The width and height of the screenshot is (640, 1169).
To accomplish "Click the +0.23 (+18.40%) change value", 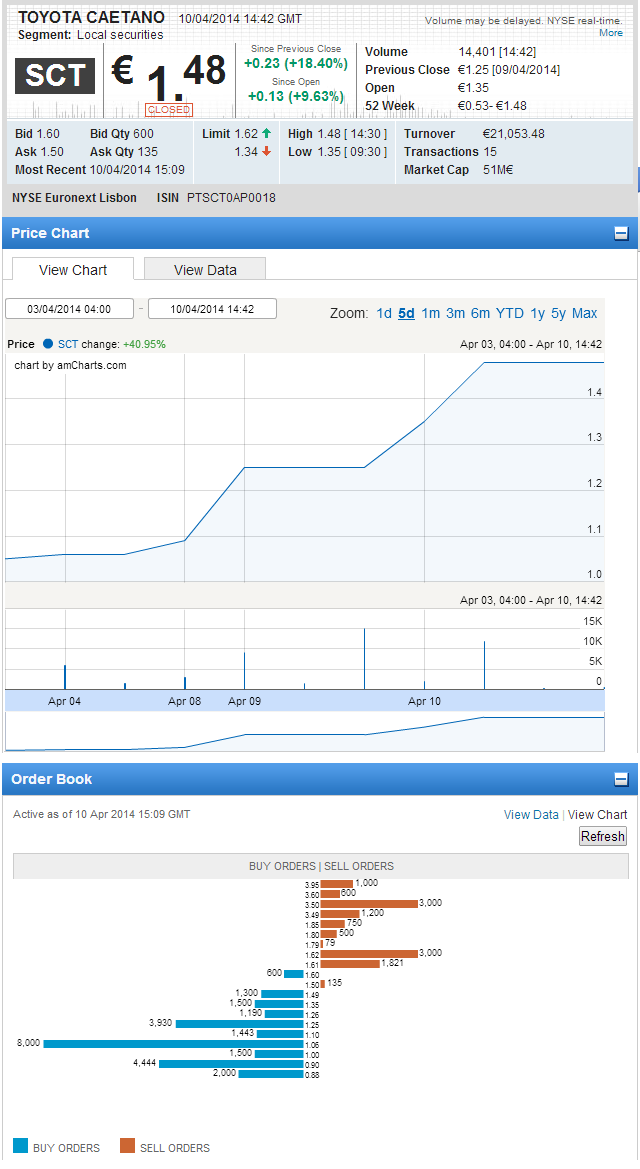I will tap(296, 63).
